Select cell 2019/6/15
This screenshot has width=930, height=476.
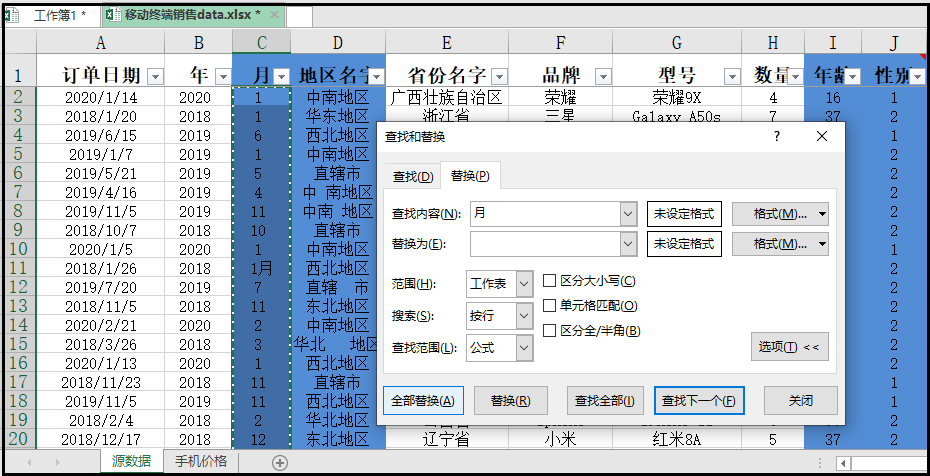tap(101, 136)
